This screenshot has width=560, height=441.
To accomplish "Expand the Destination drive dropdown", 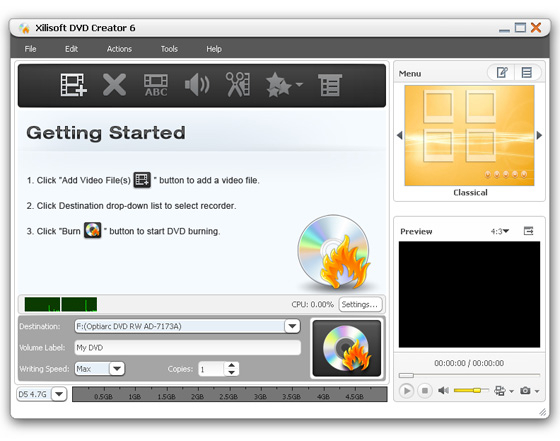I will [x=292, y=326].
